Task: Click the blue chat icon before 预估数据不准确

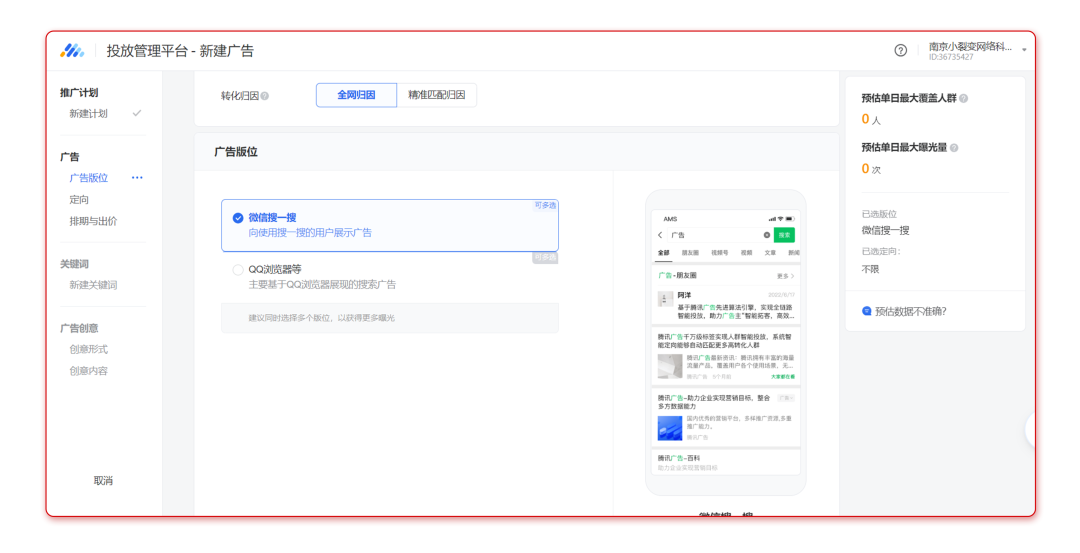Action: tap(866, 311)
